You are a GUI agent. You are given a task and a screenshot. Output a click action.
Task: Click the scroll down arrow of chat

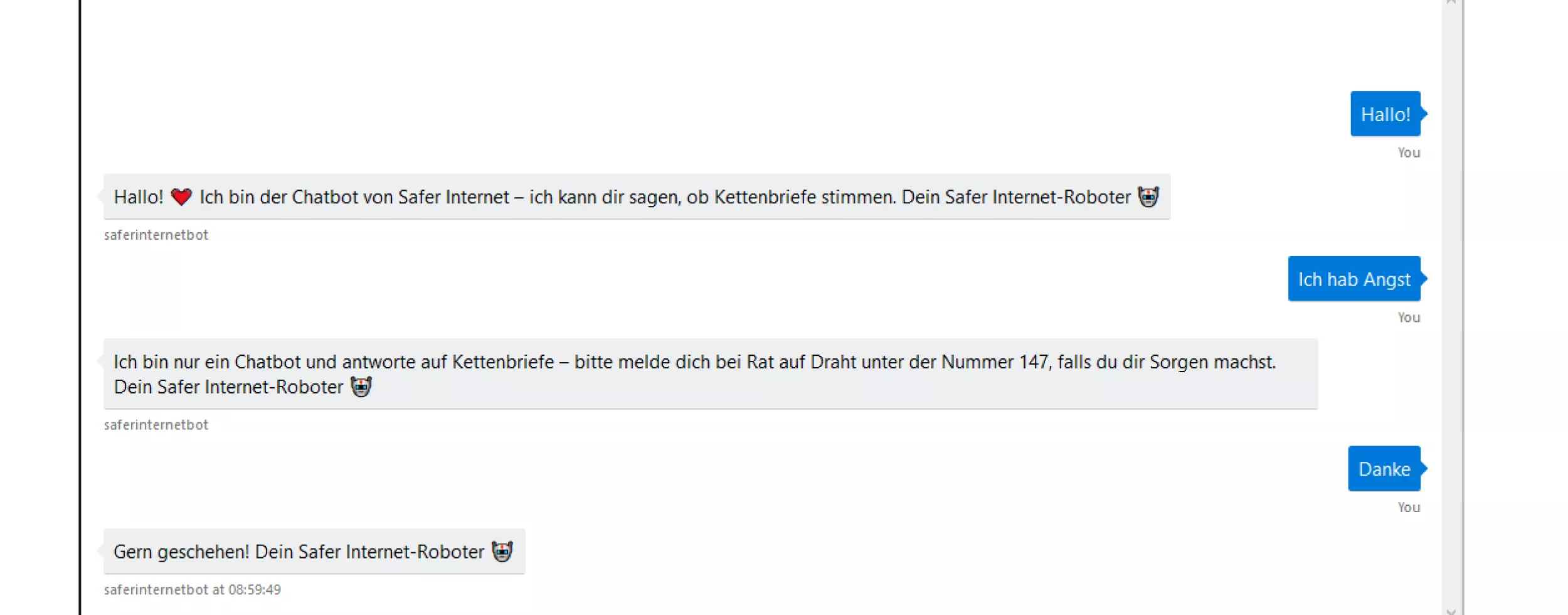coord(1451,611)
